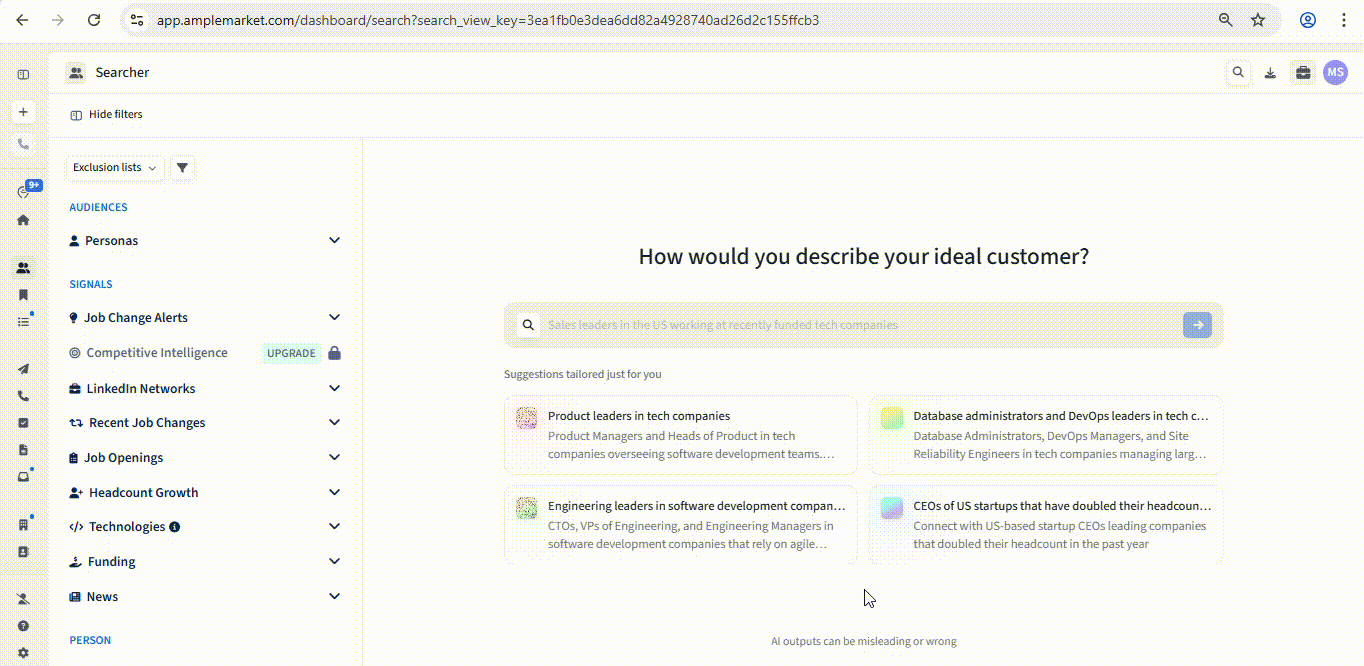Viewport: 1364px width, 666px height.
Task: Open the paper plane icon in sidebar
Action: [x=23, y=369]
